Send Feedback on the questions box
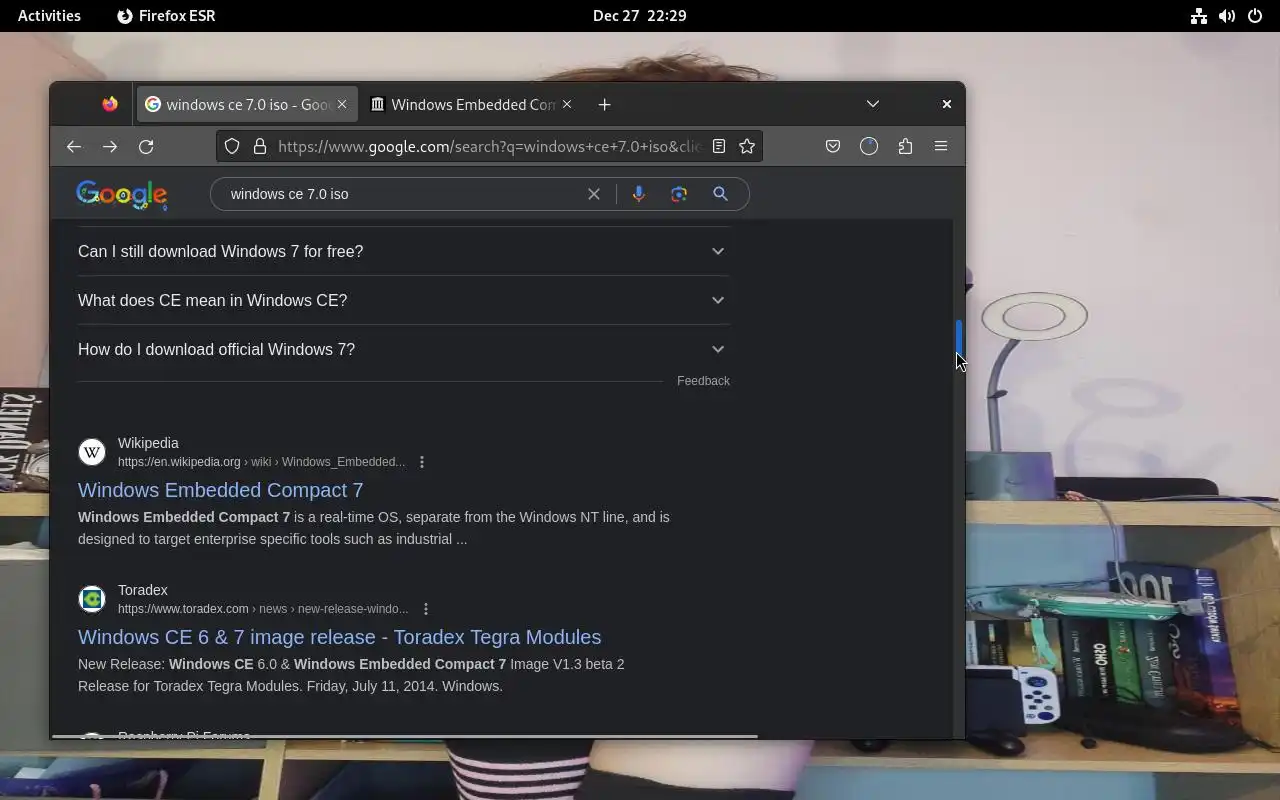This screenshot has height=800, width=1280. (x=703, y=381)
